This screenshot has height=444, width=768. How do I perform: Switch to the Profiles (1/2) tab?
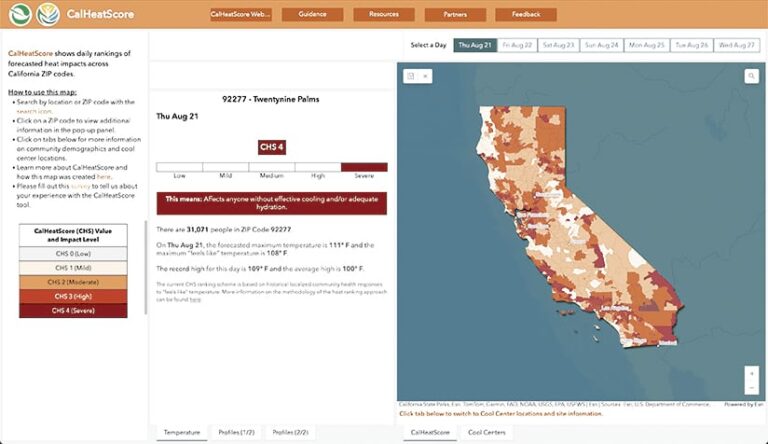[x=237, y=432]
